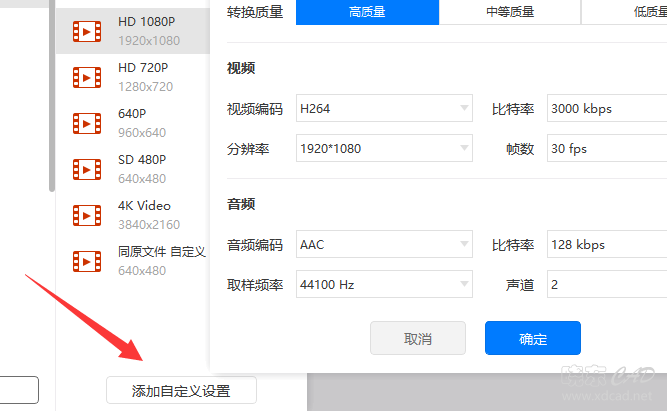
Task: Click the video 比特率 3000 kbps field
Action: pos(607,108)
